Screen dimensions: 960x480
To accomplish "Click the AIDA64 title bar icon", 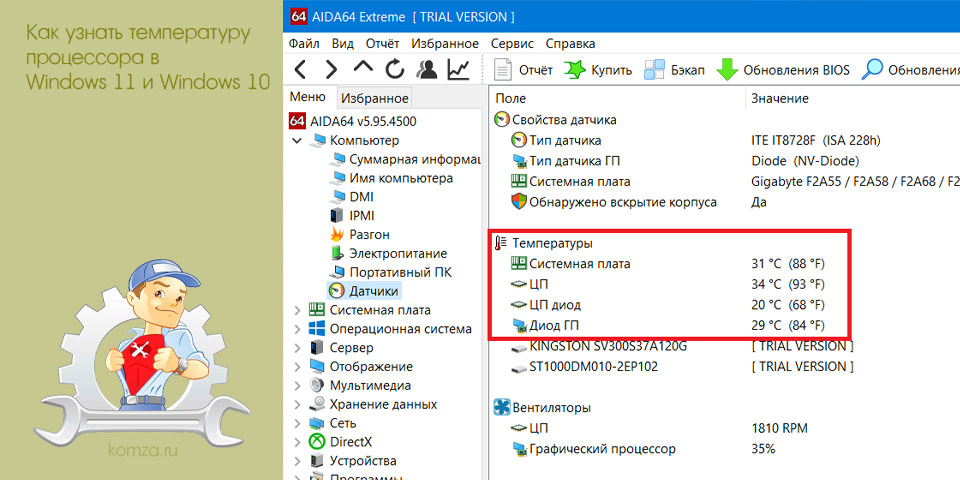I will [298, 16].
